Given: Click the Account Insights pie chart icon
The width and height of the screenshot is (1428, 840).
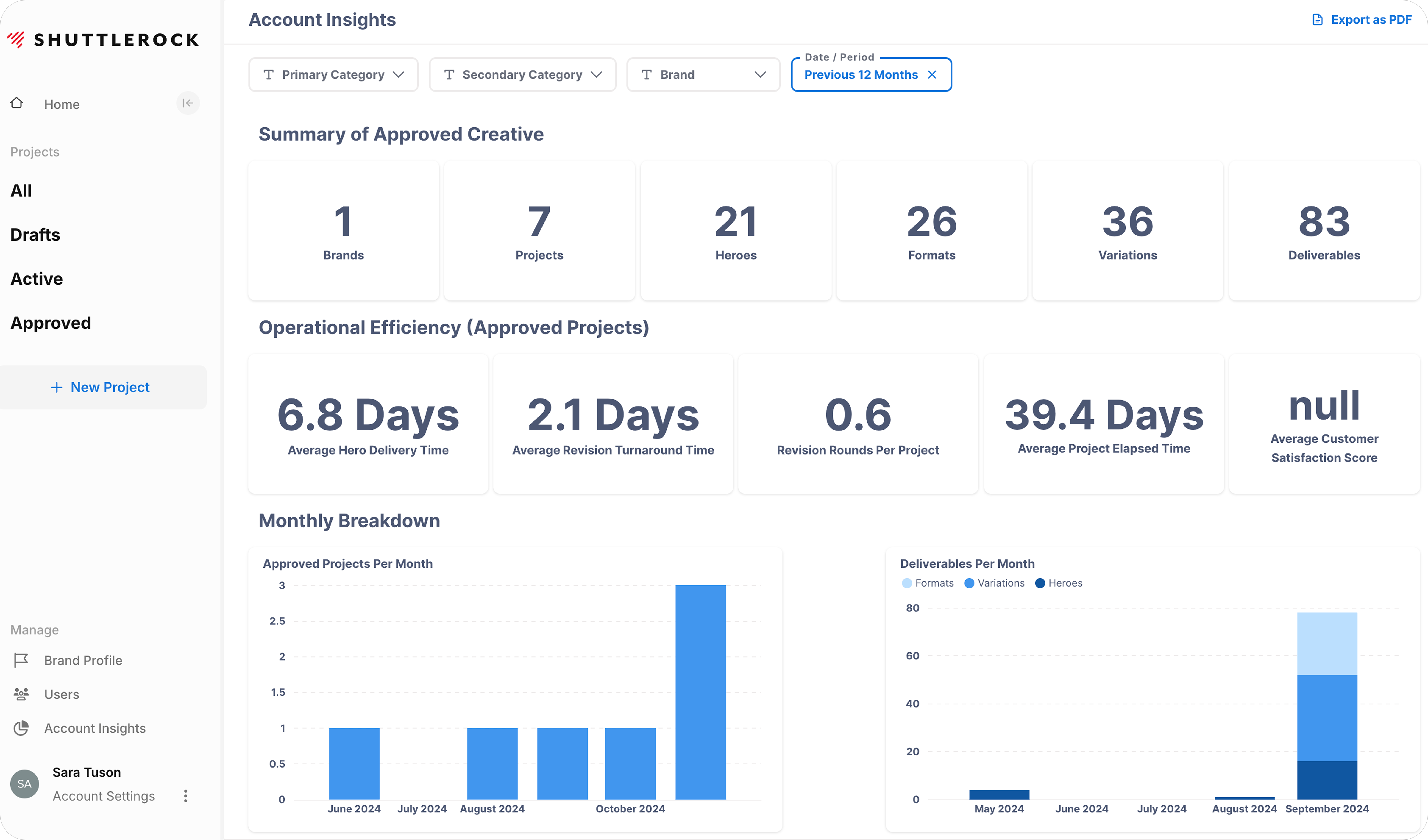Looking at the screenshot, I should tap(21, 728).
